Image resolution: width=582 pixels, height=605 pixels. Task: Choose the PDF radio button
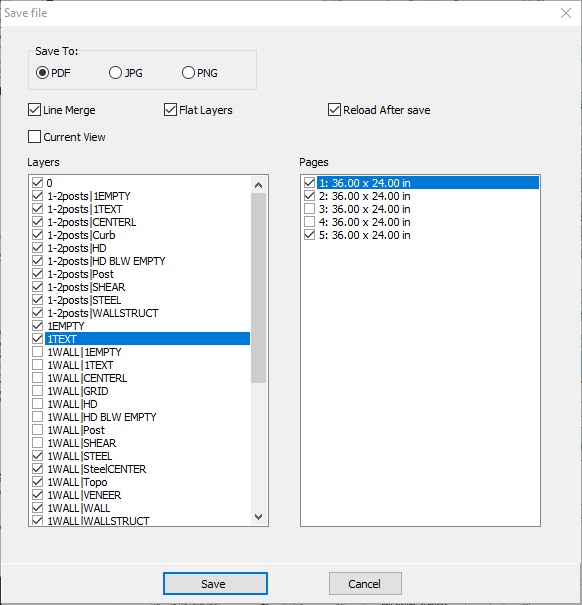tap(42, 73)
